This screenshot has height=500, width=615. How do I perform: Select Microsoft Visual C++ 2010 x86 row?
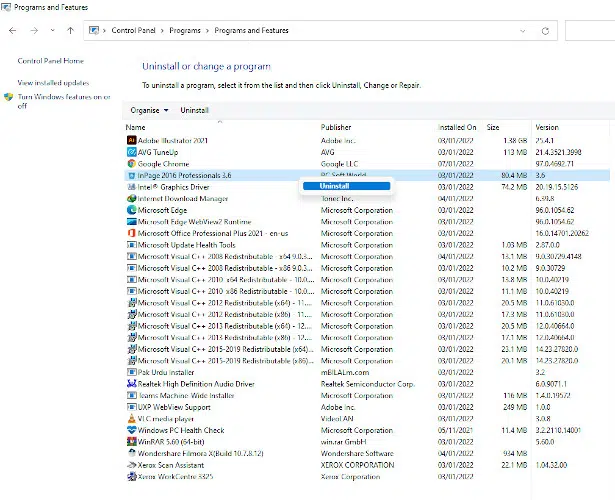coord(367,291)
